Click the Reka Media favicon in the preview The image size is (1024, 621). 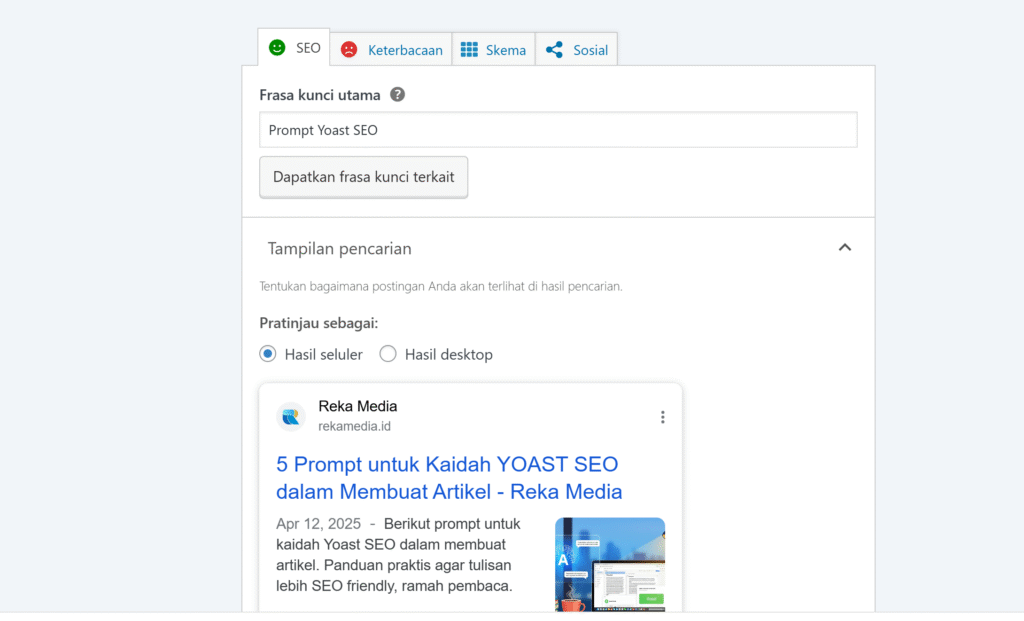click(291, 417)
